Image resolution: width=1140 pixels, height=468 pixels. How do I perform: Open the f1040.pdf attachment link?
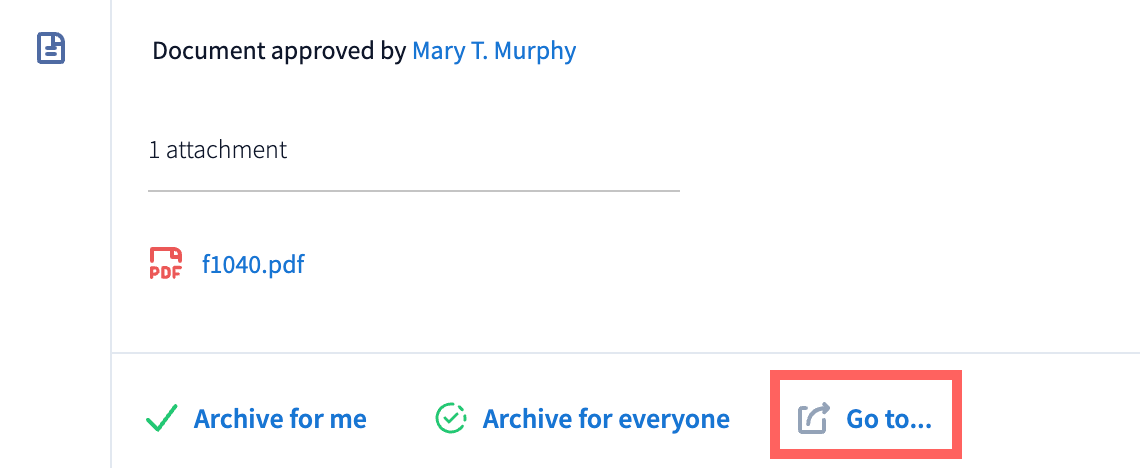coord(253,265)
